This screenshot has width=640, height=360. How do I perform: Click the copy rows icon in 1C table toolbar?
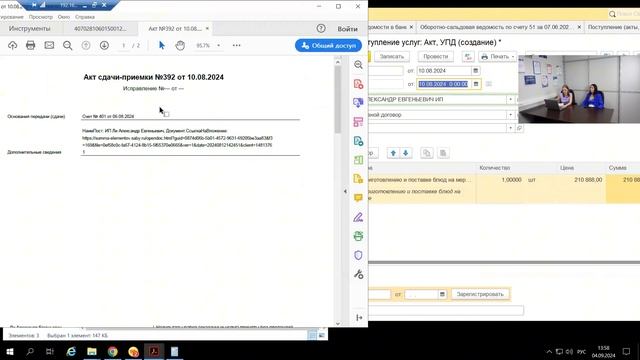point(427,153)
